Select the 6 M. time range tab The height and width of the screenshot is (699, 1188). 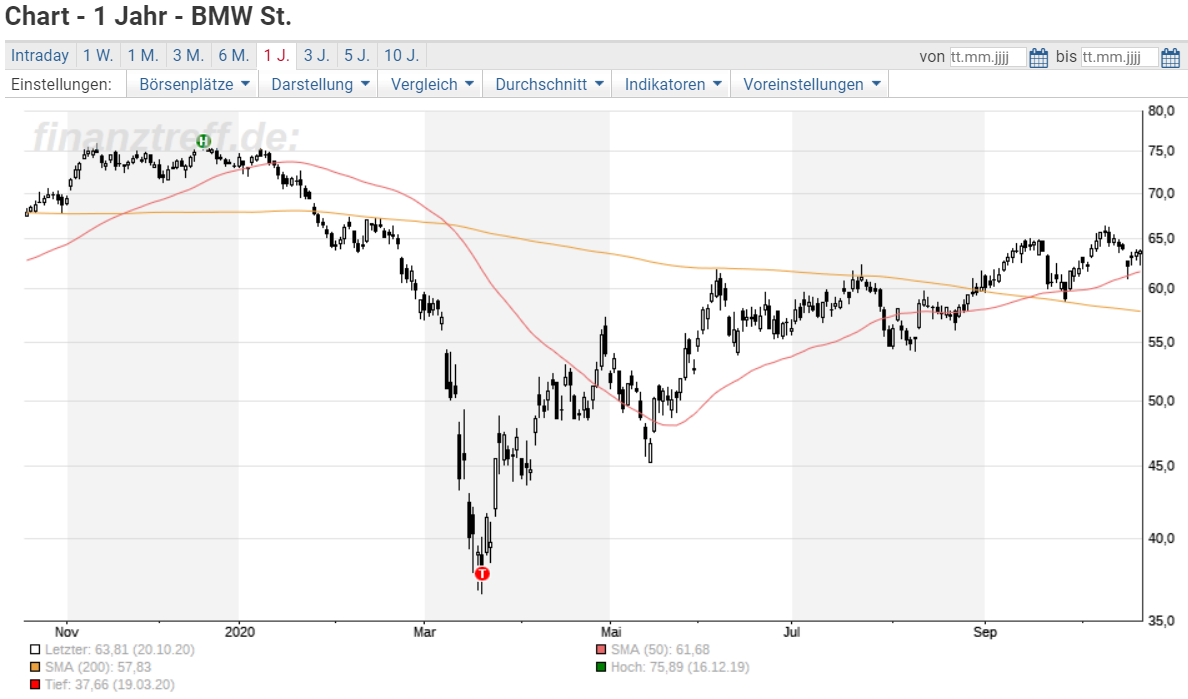coord(234,55)
